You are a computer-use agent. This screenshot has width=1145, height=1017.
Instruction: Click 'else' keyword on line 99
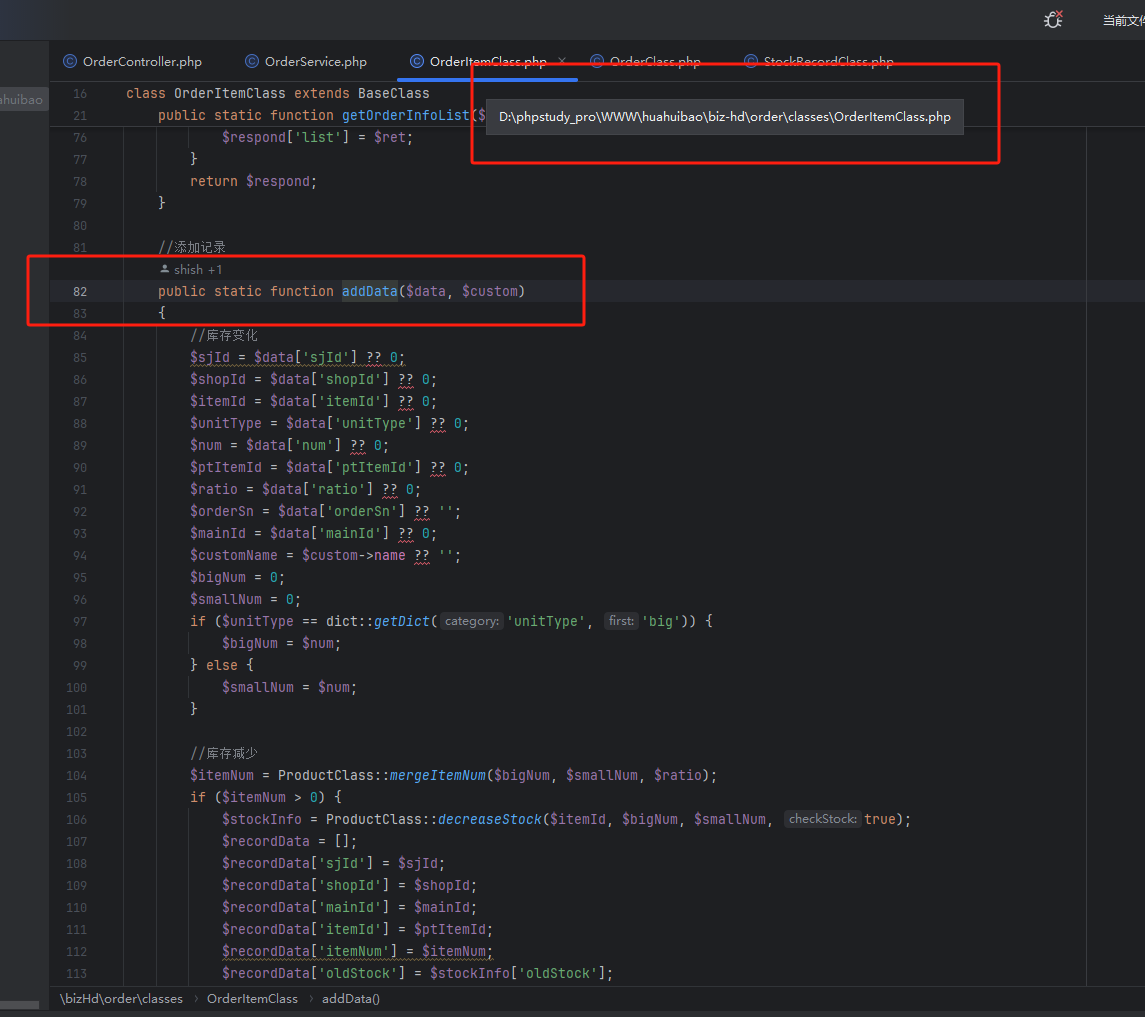[x=222, y=665]
